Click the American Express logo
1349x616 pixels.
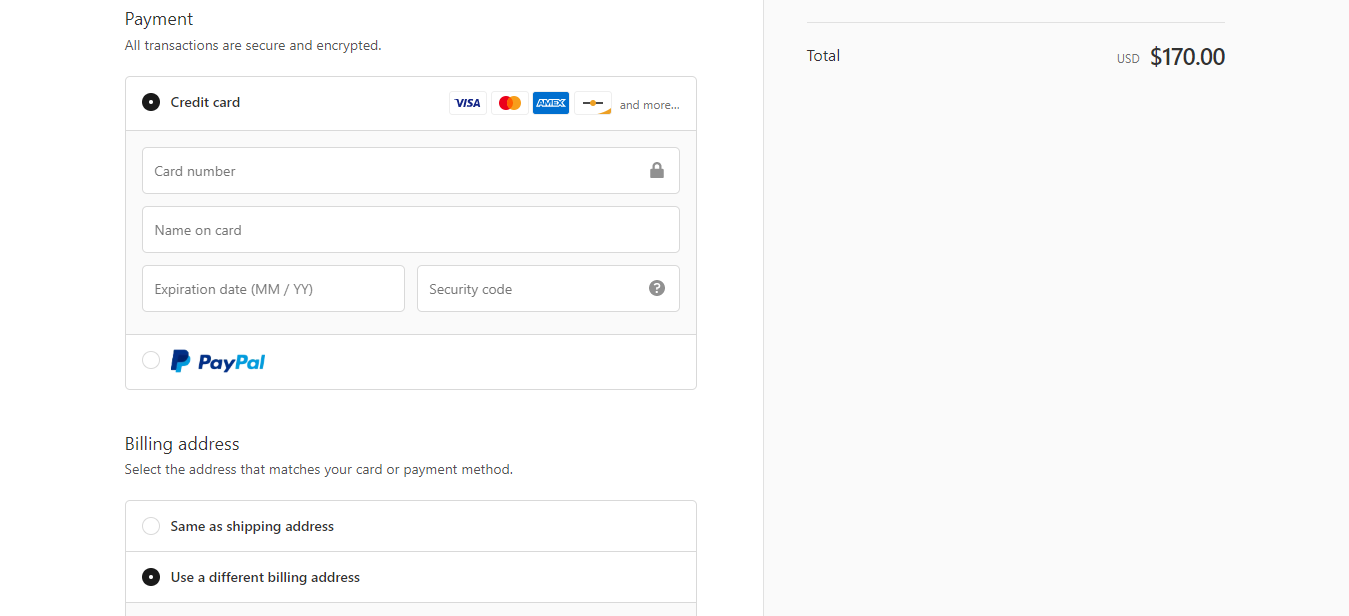551,103
